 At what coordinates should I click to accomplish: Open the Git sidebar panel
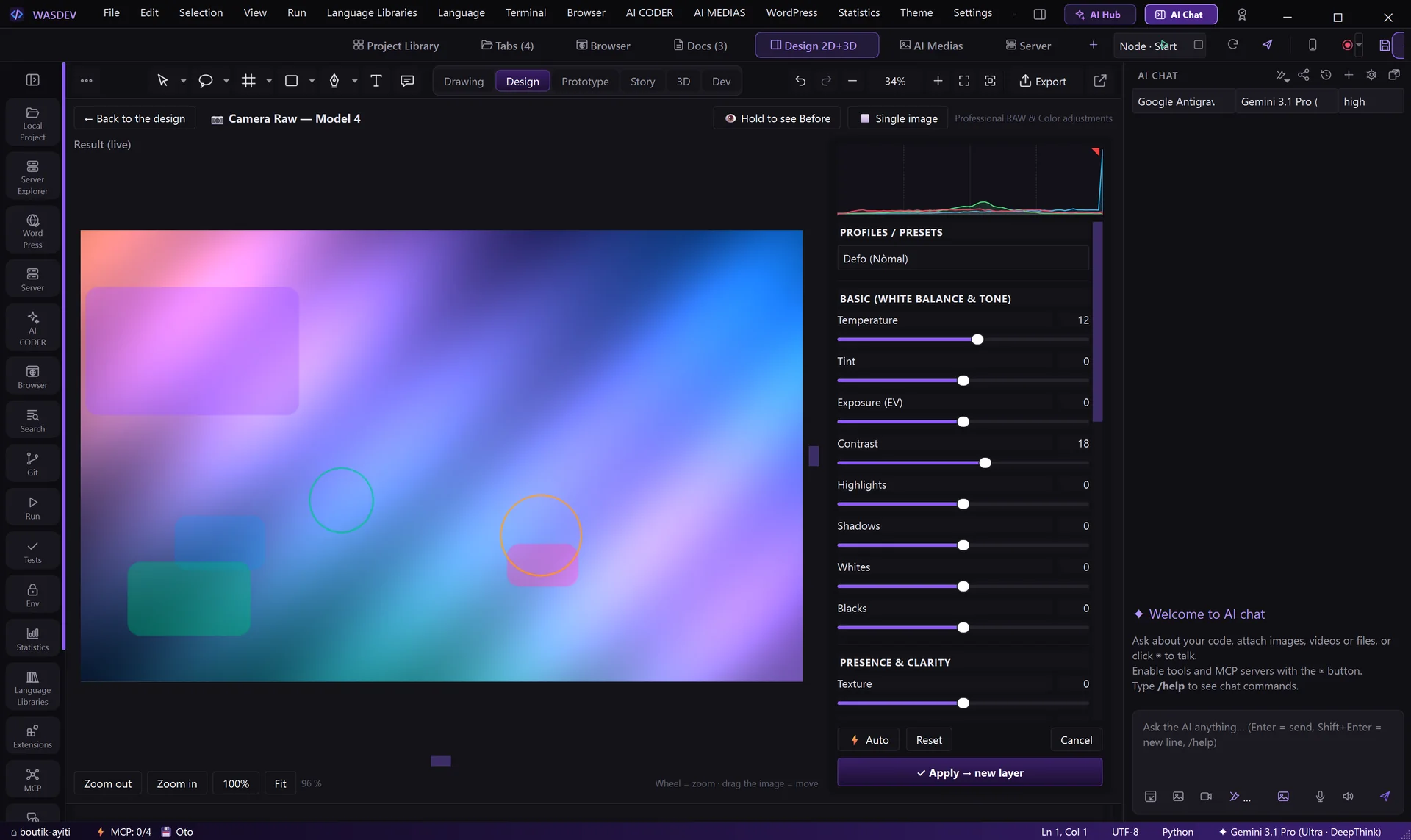(x=32, y=464)
